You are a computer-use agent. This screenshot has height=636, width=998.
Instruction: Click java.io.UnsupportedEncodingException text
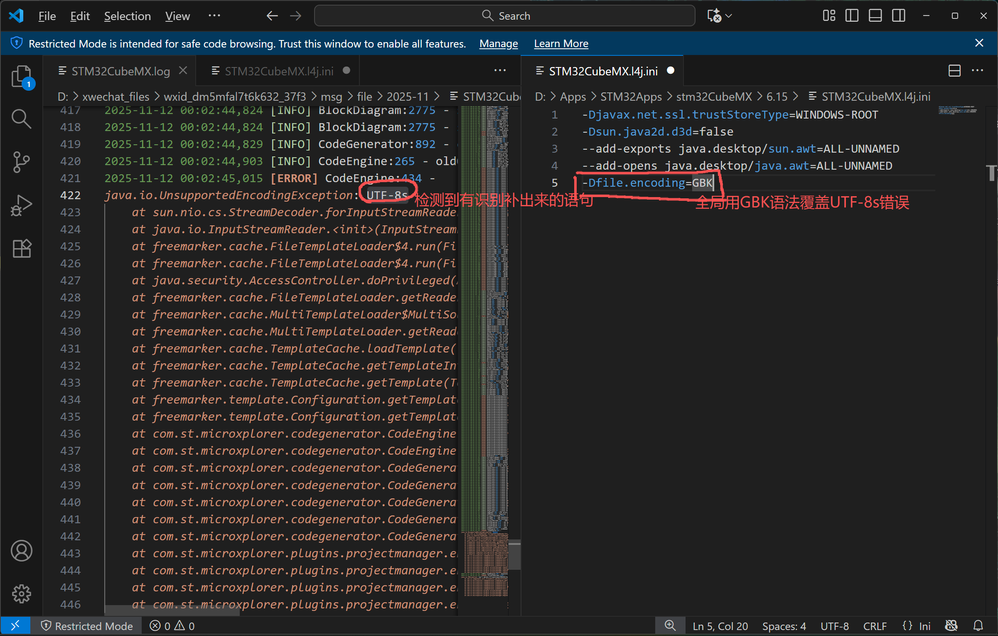coord(228,195)
